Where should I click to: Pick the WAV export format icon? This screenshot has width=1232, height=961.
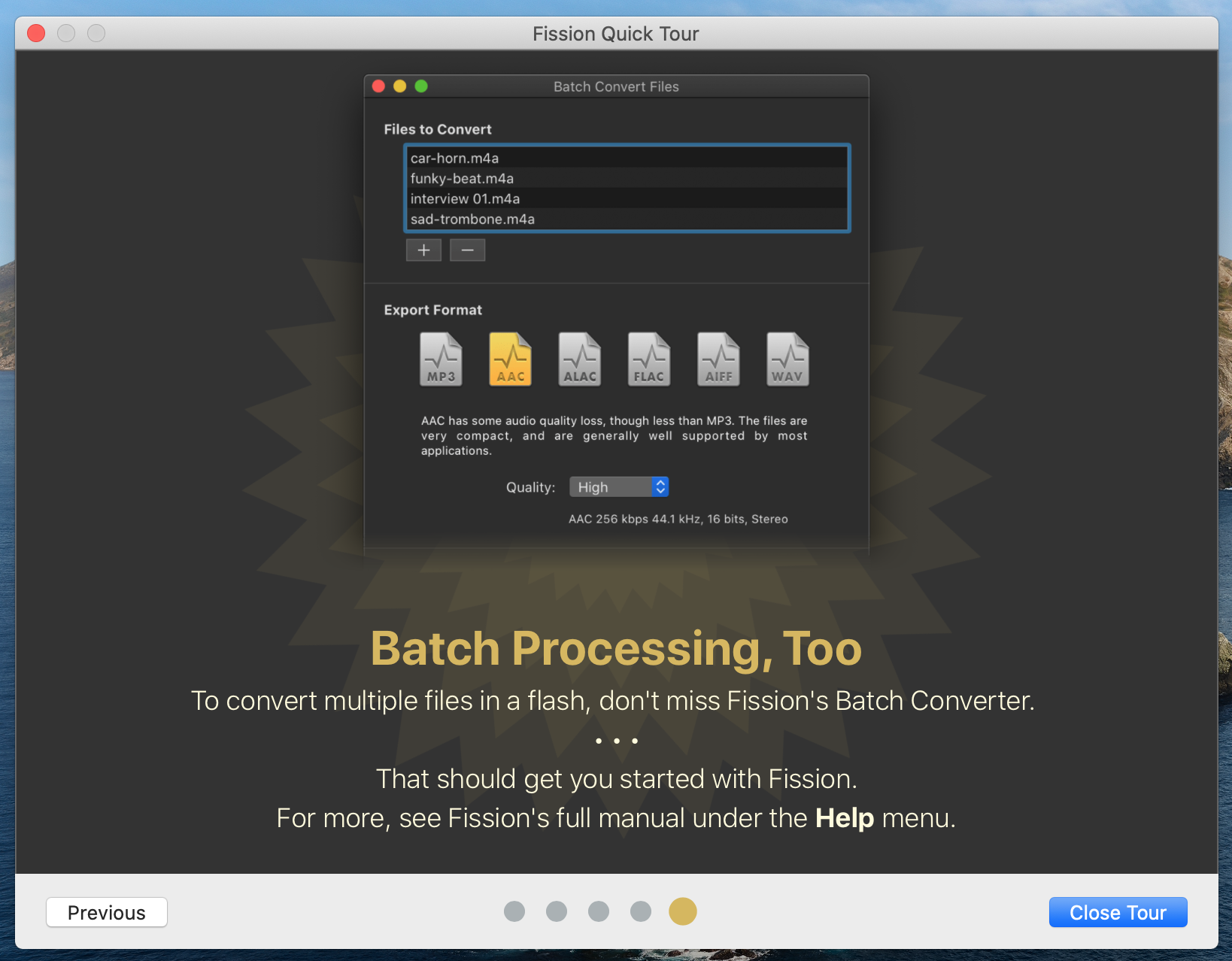tap(787, 359)
